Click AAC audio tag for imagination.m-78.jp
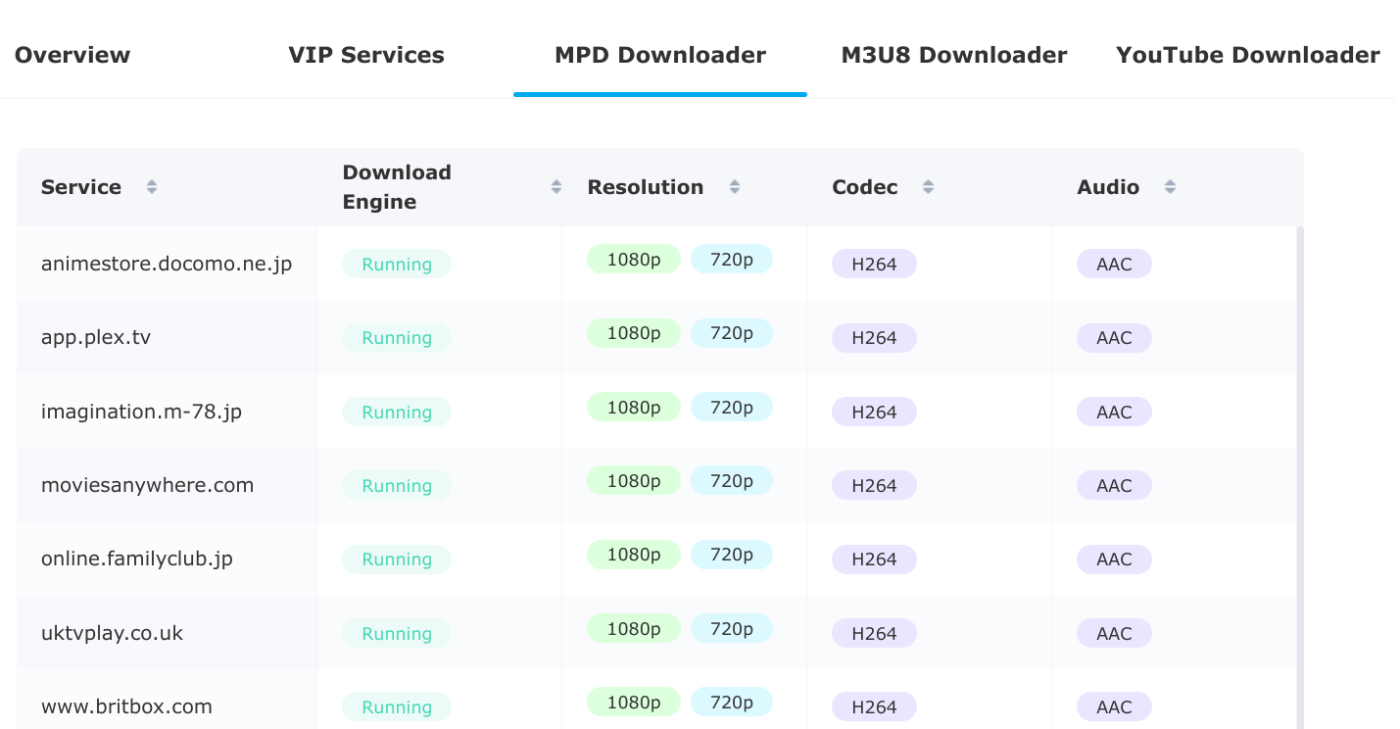This screenshot has height=729, width=1400. [1114, 412]
